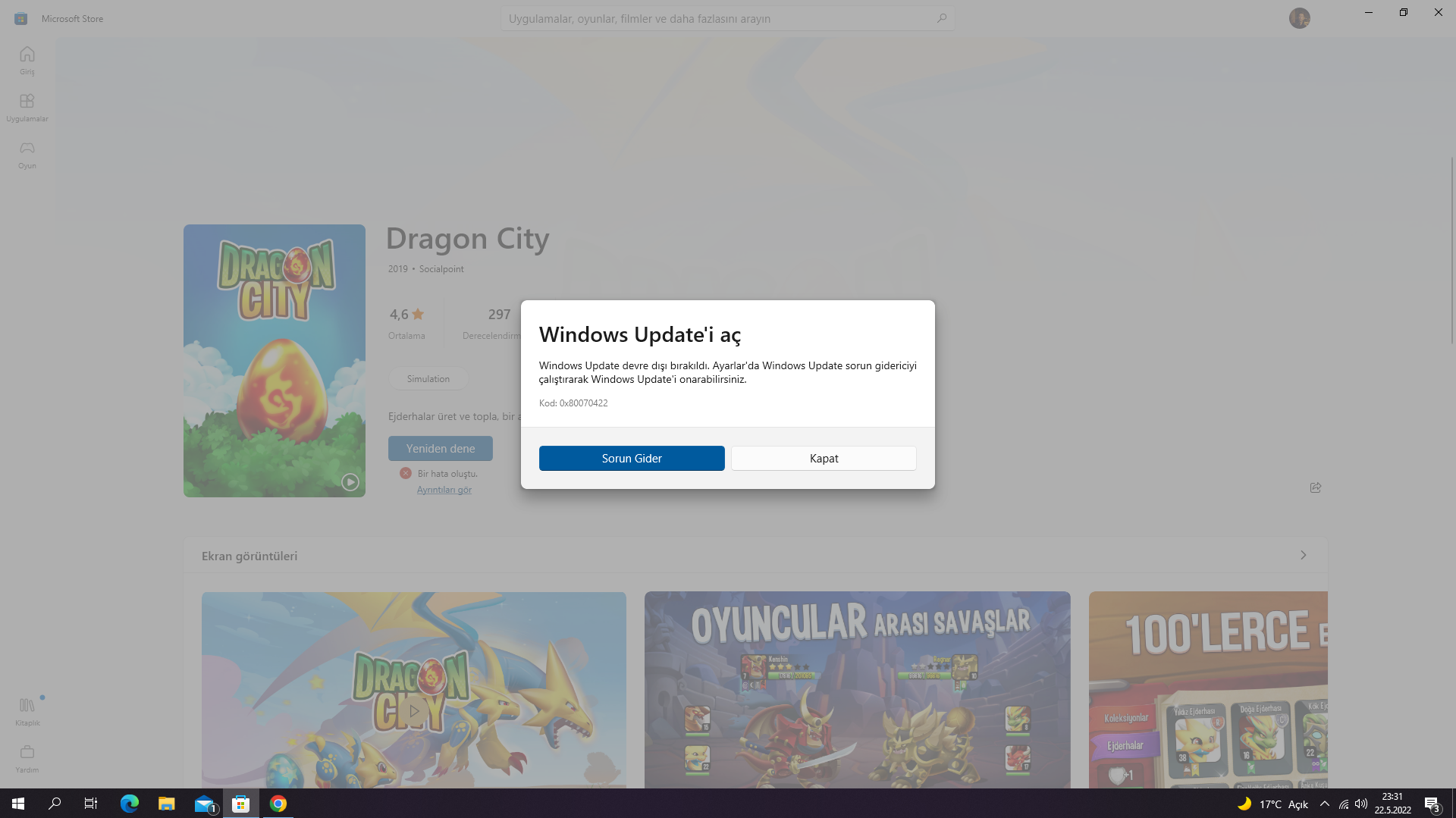Open Oyun section in sidebar
Image resolution: width=1456 pixels, height=818 pixels.
click(27, 155)
